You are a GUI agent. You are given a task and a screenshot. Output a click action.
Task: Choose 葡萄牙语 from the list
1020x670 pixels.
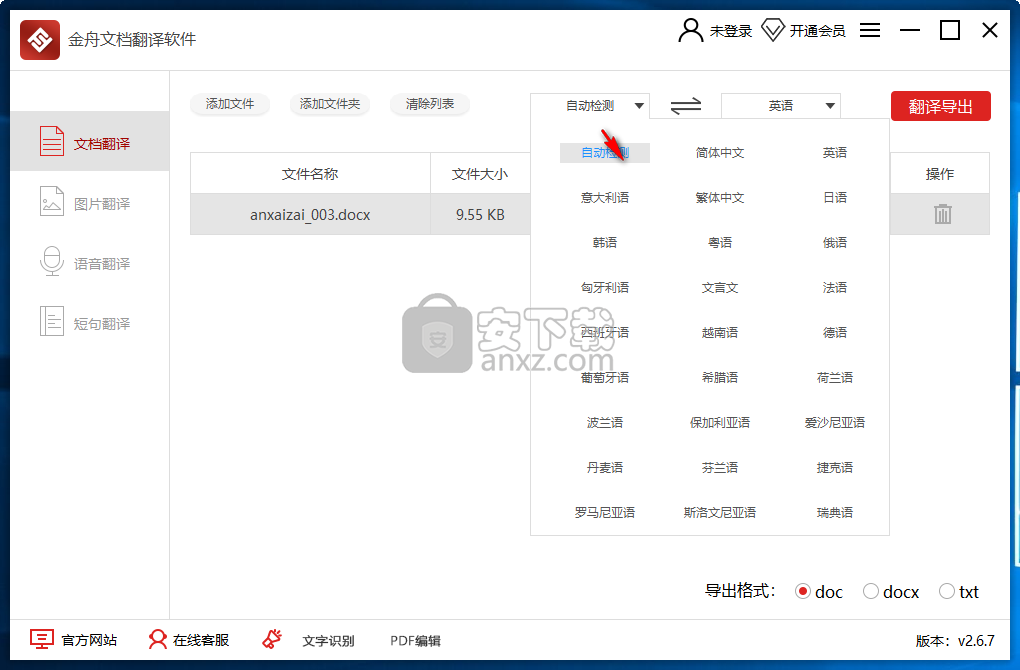(x=604, y=377)
